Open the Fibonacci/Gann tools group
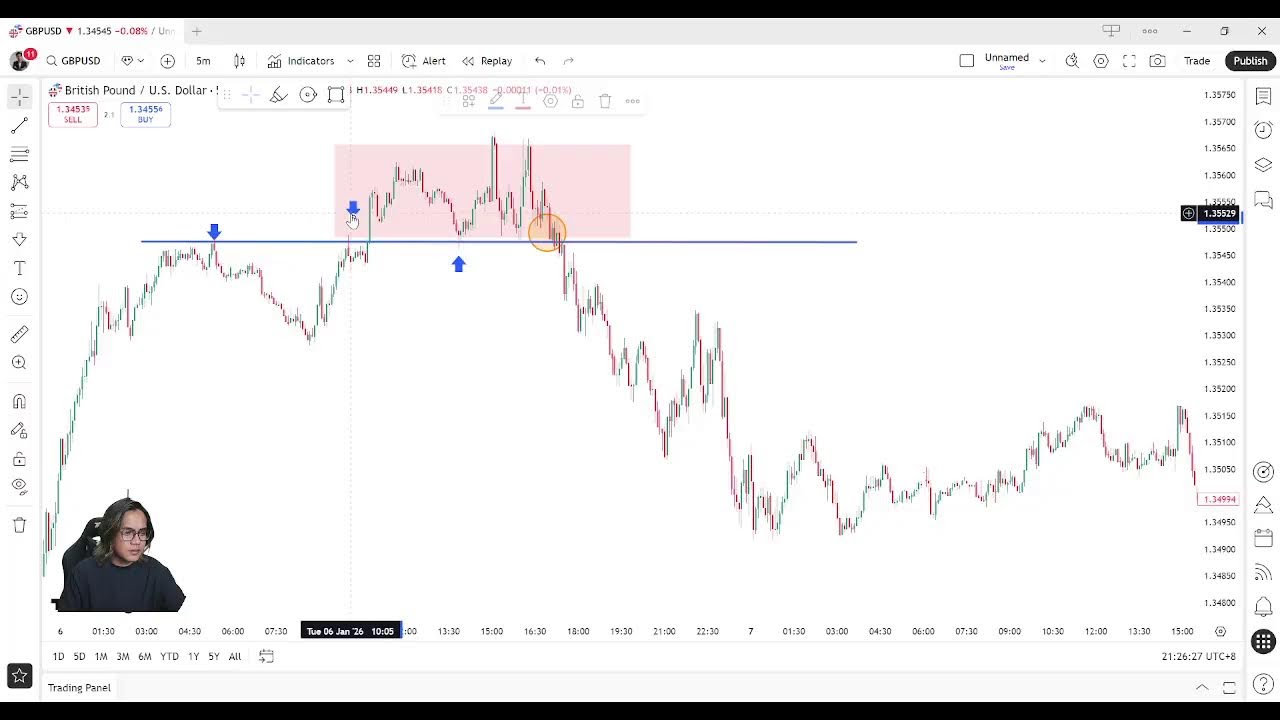 [19, 154]
